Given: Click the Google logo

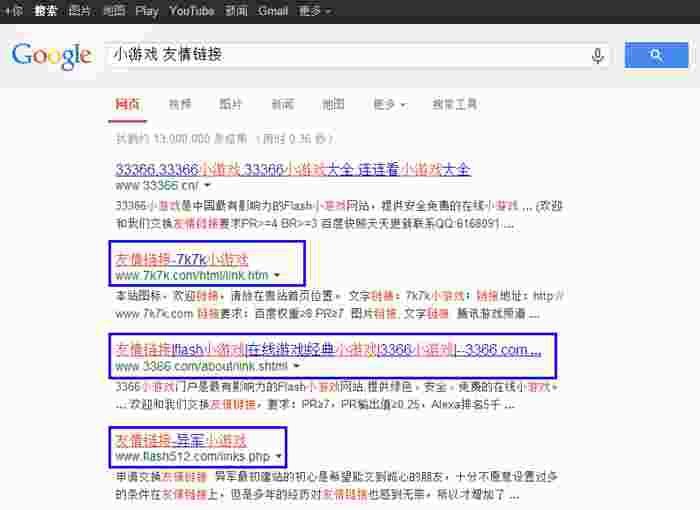Looking at the screenshot, I should [52, 56].
